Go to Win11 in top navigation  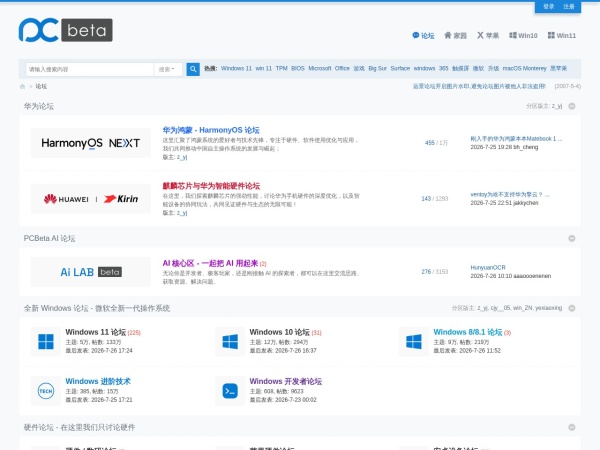562,36
